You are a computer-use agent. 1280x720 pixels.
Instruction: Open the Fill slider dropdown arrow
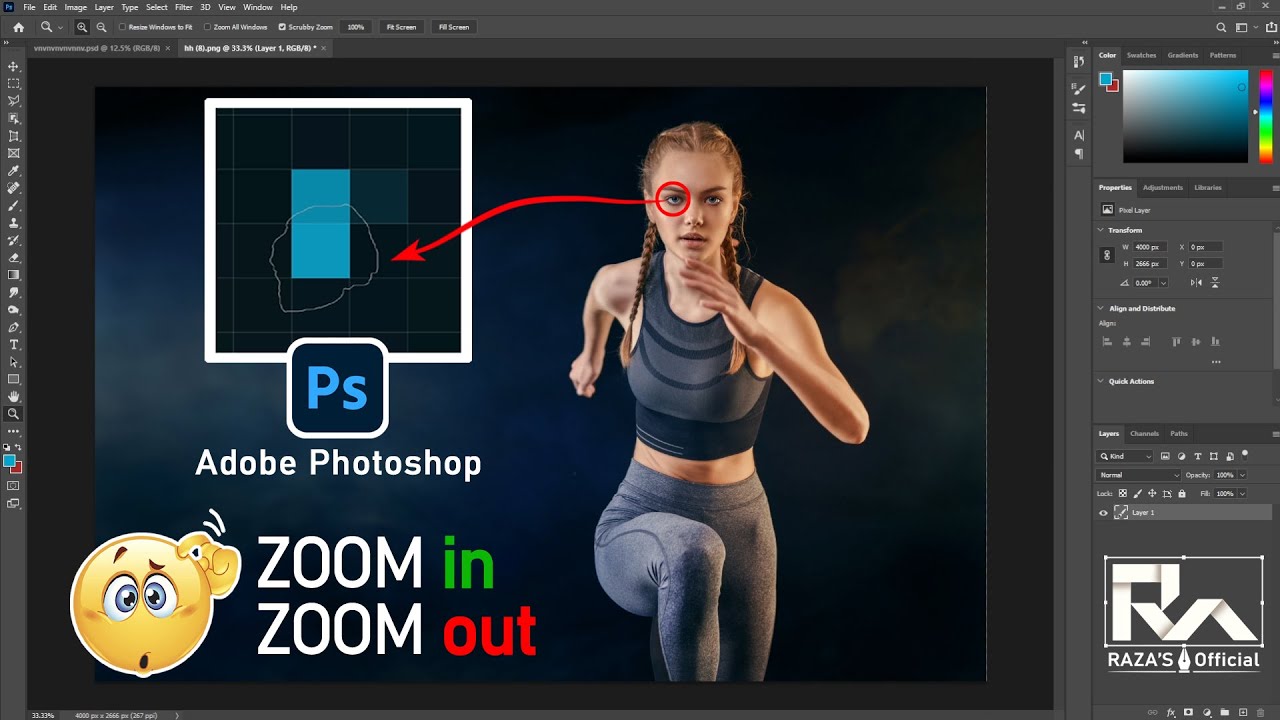(1243, 493)
